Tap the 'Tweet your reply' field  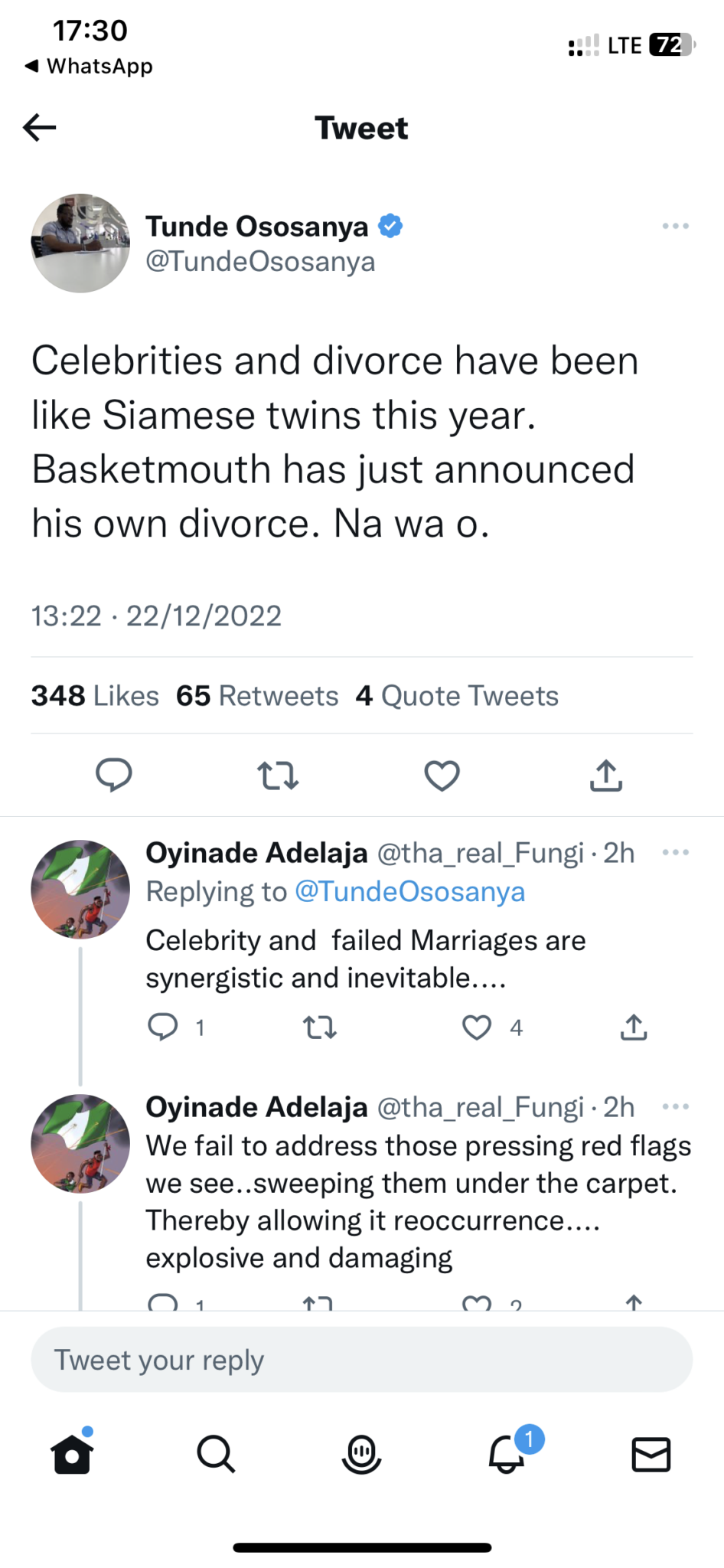click(362, 1360)
